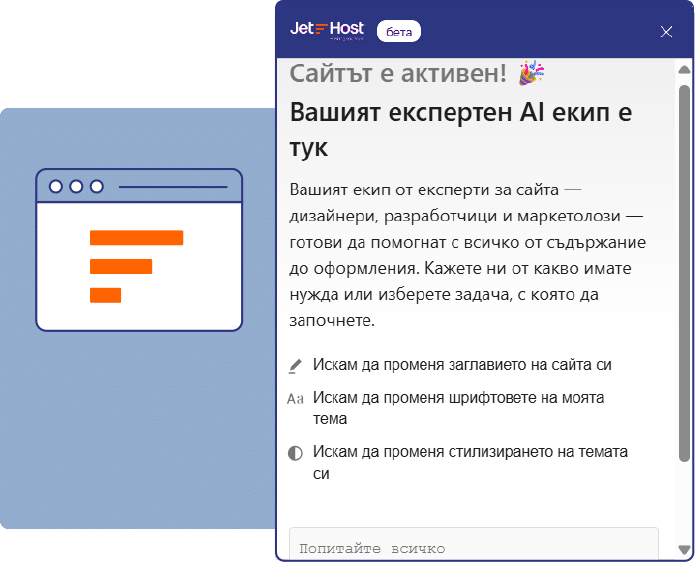Focus the "Попитайте всичко" input field

pos(473,547)
